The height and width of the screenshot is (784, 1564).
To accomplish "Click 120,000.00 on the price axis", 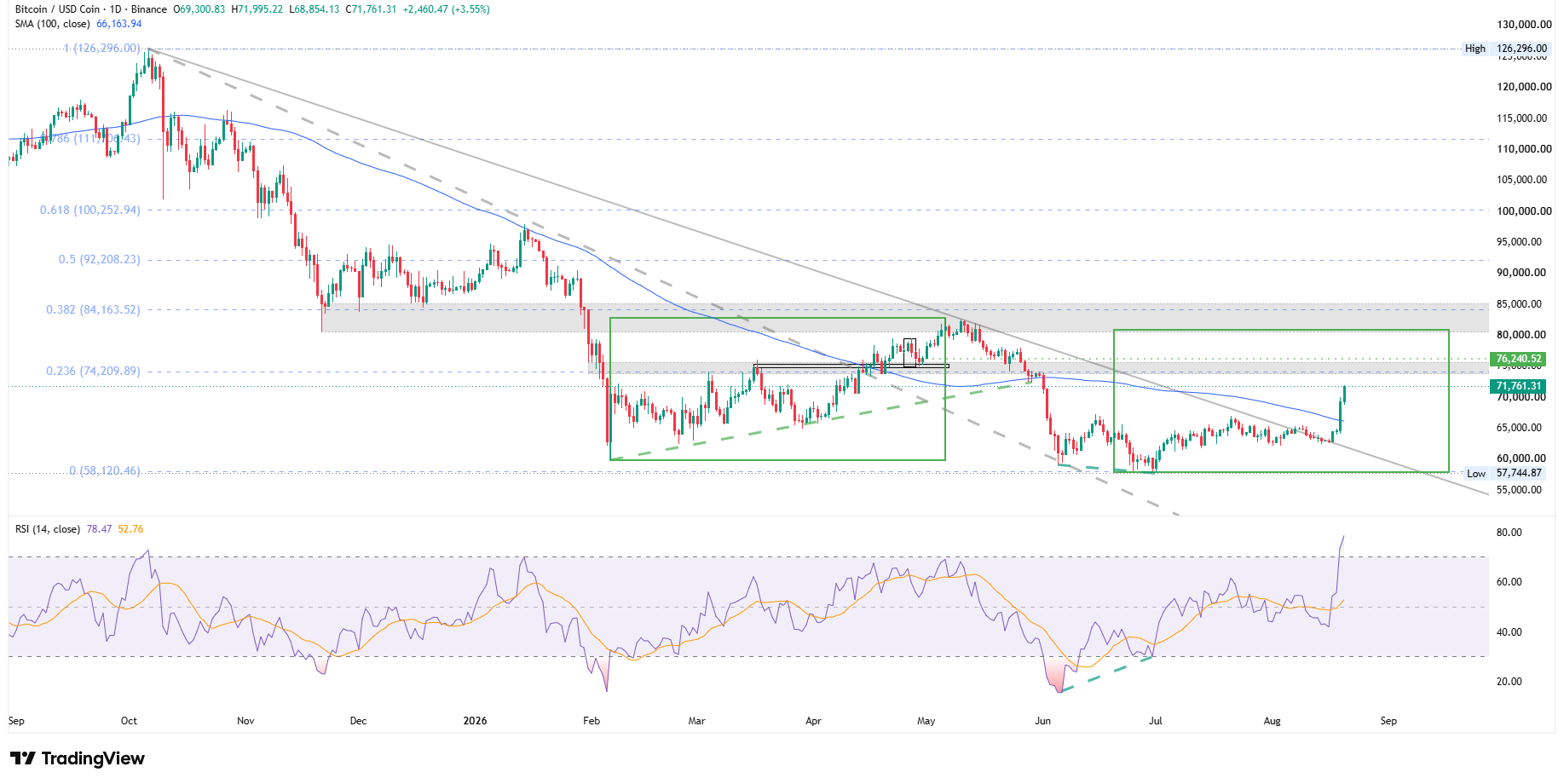I will pyautogui.click(x=1524, y=87).
